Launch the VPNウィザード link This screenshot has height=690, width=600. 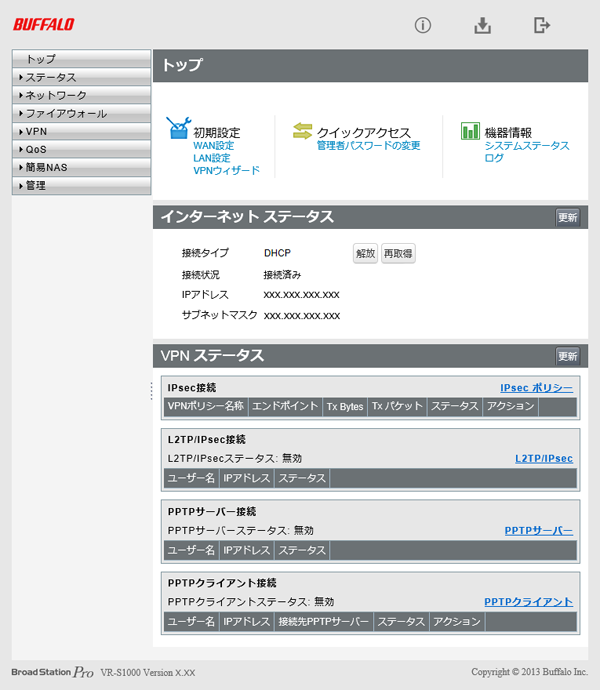pyautogui.click(x=227, y=170)
